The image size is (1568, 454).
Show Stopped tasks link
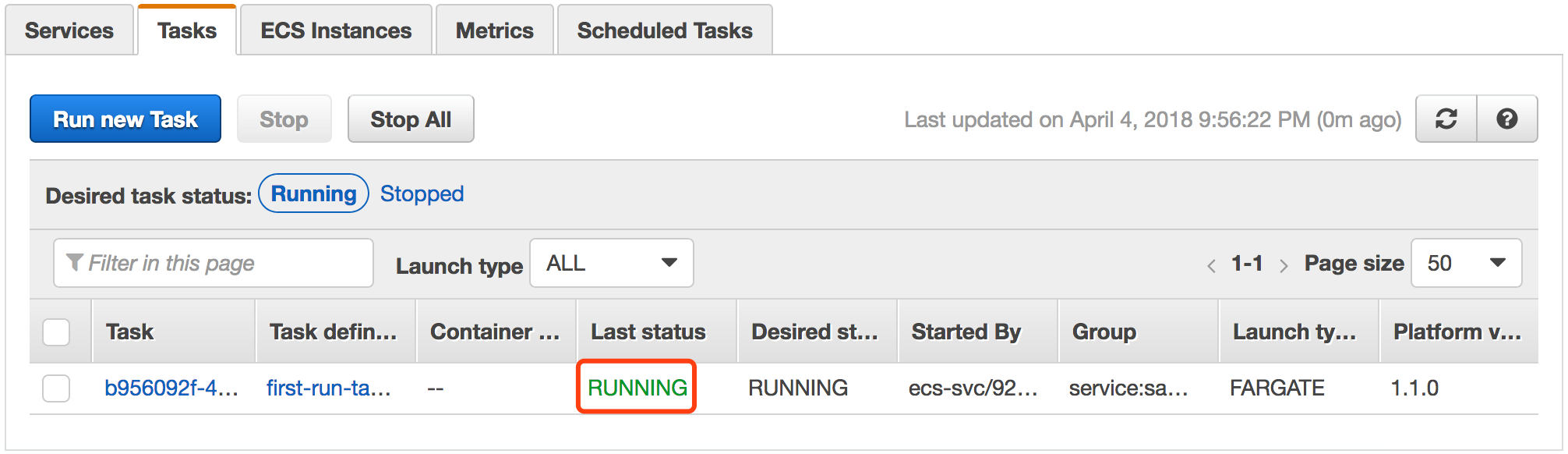tap(422, 193)
